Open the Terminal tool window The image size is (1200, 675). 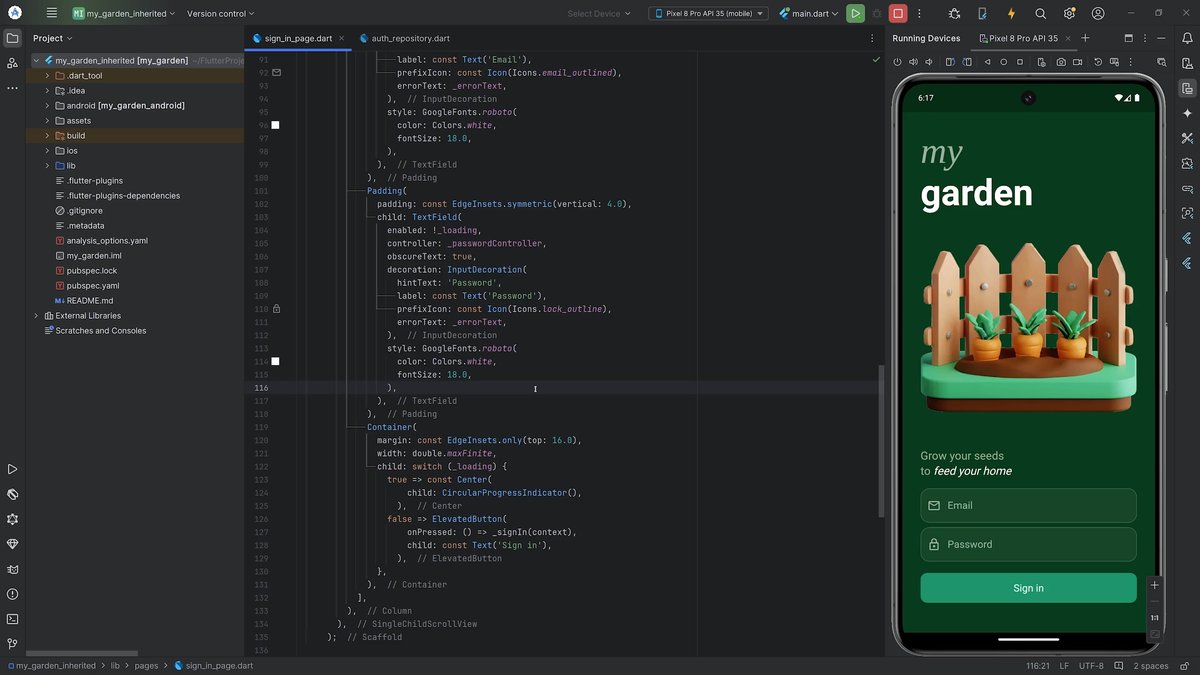(12, 619)
